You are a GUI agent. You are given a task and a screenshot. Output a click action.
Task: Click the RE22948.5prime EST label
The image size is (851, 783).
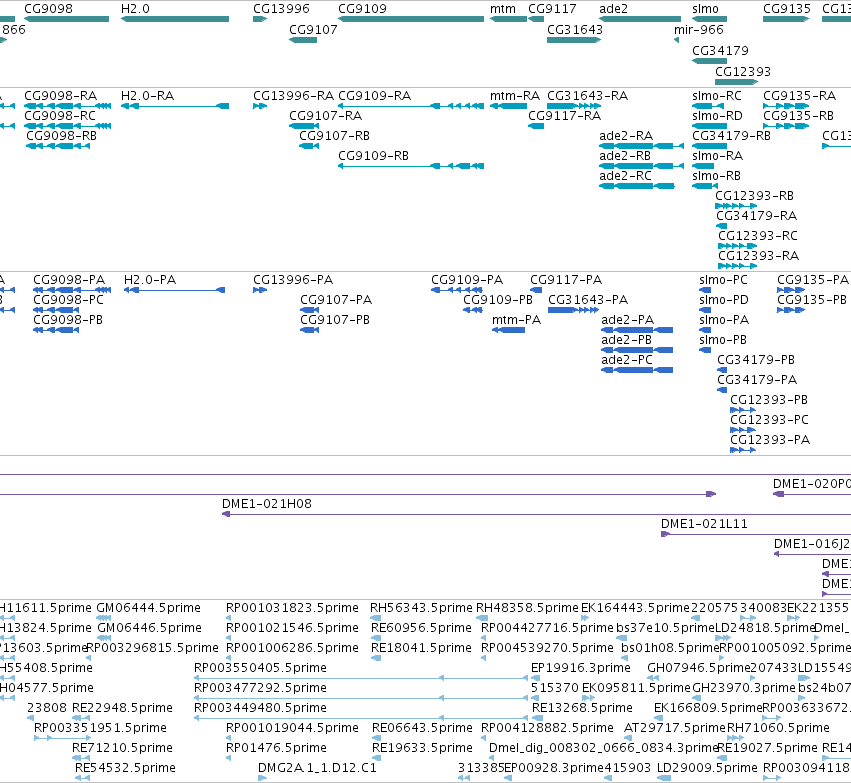click(122, 708)
